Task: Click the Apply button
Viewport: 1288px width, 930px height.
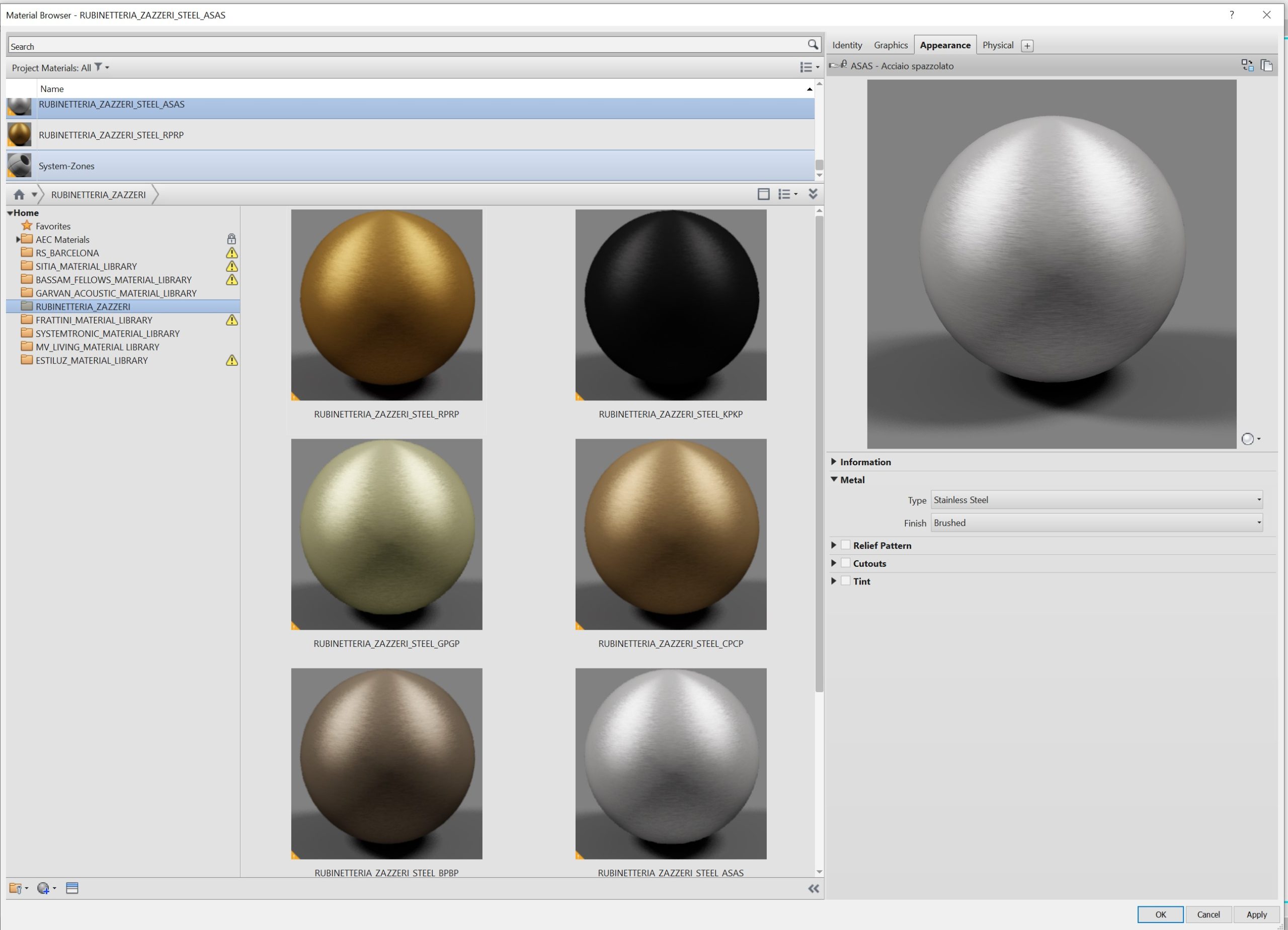Action: point(1256,914)
